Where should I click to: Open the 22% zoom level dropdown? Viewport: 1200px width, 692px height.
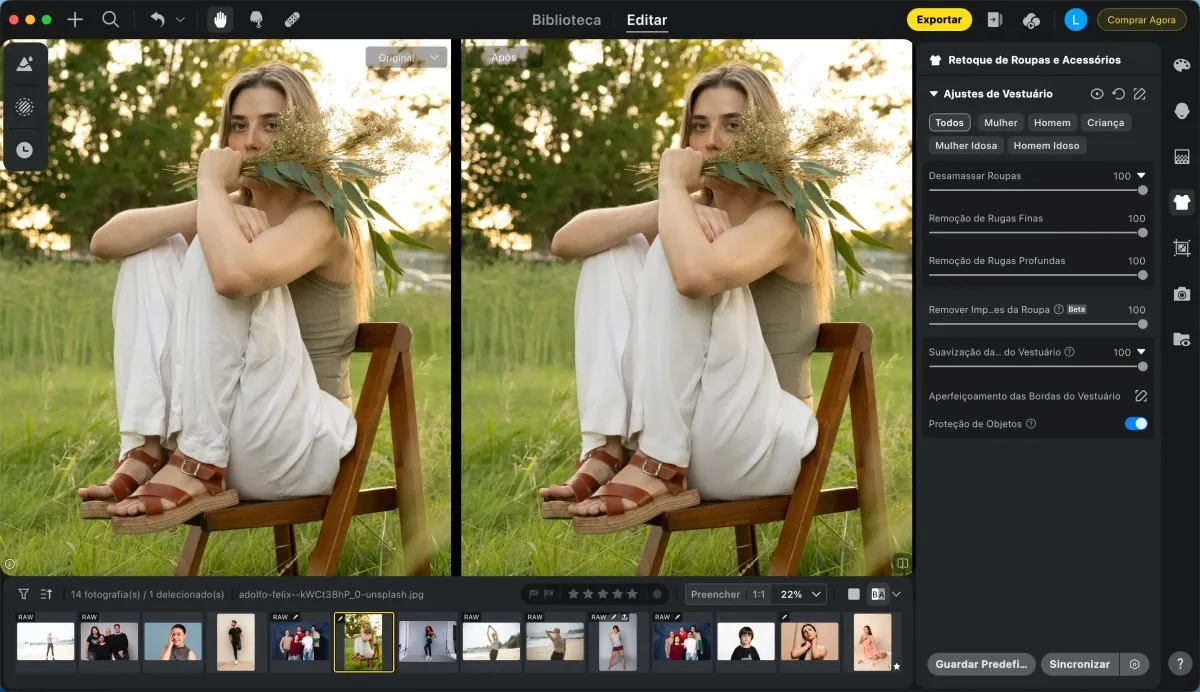point(800,594)
